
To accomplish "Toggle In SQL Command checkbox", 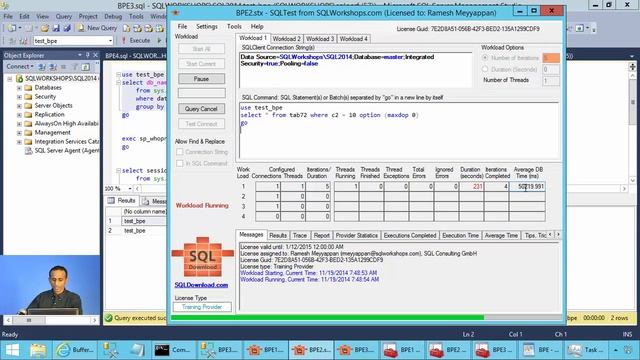I will [x=180, y=163].
